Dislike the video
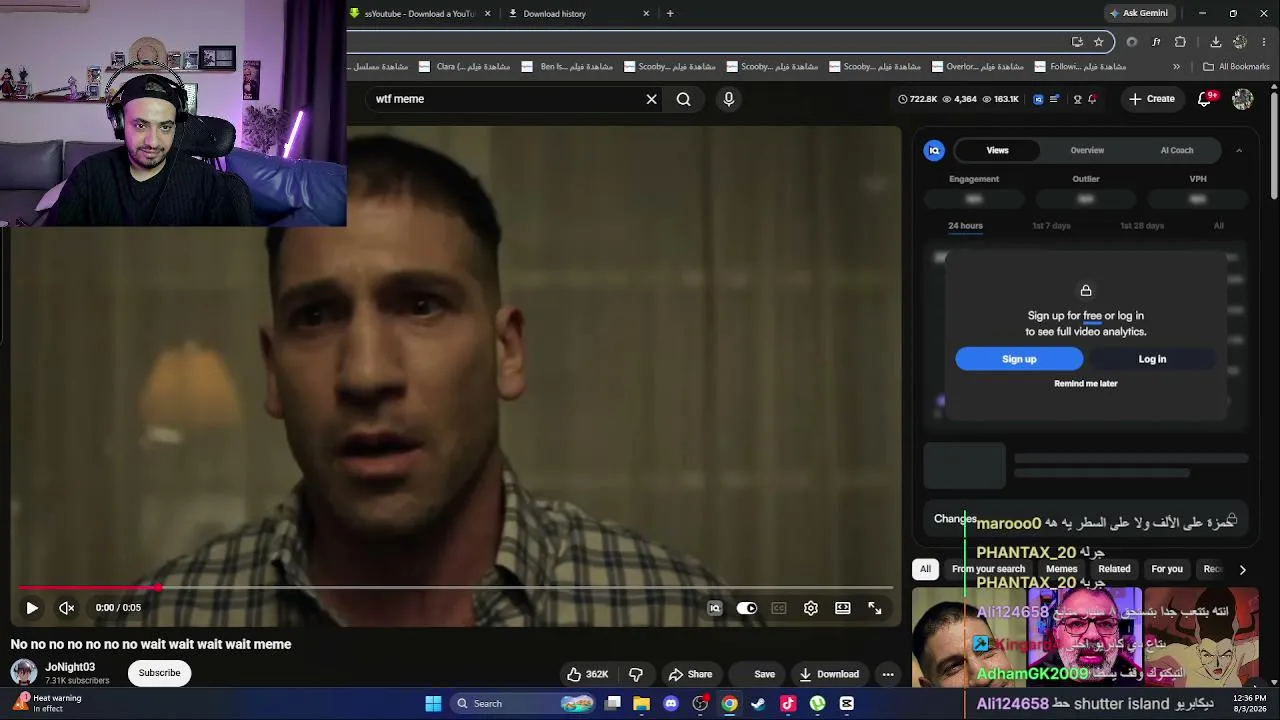Image resolution: width=1280 pixels, height=720 pixels. 636,674
